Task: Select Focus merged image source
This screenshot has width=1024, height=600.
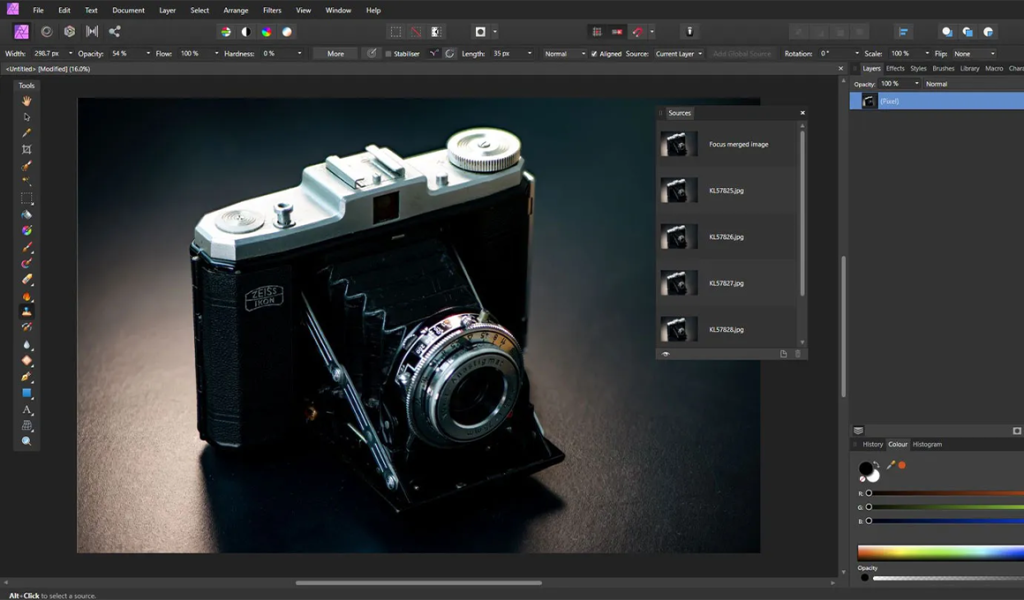Action: pos(727,144)
